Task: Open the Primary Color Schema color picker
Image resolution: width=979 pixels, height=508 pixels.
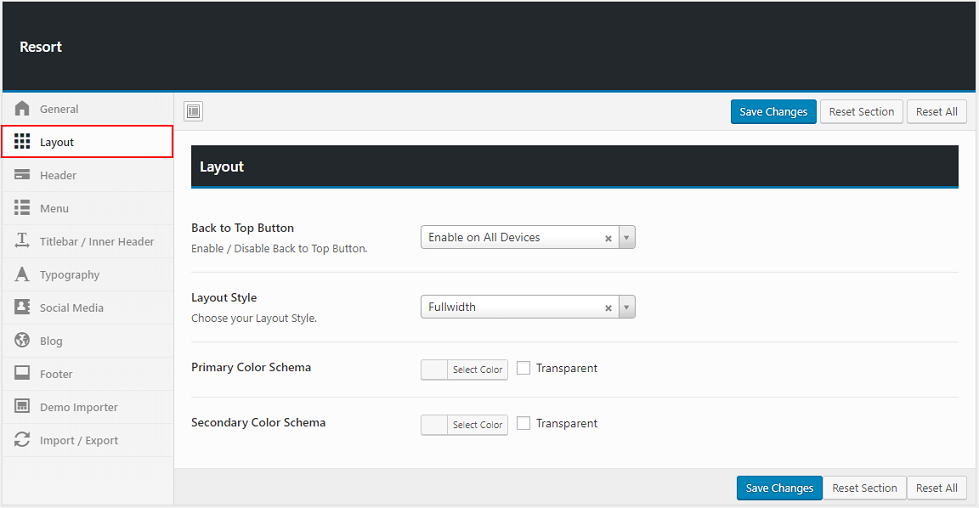Action: [464, 369]
